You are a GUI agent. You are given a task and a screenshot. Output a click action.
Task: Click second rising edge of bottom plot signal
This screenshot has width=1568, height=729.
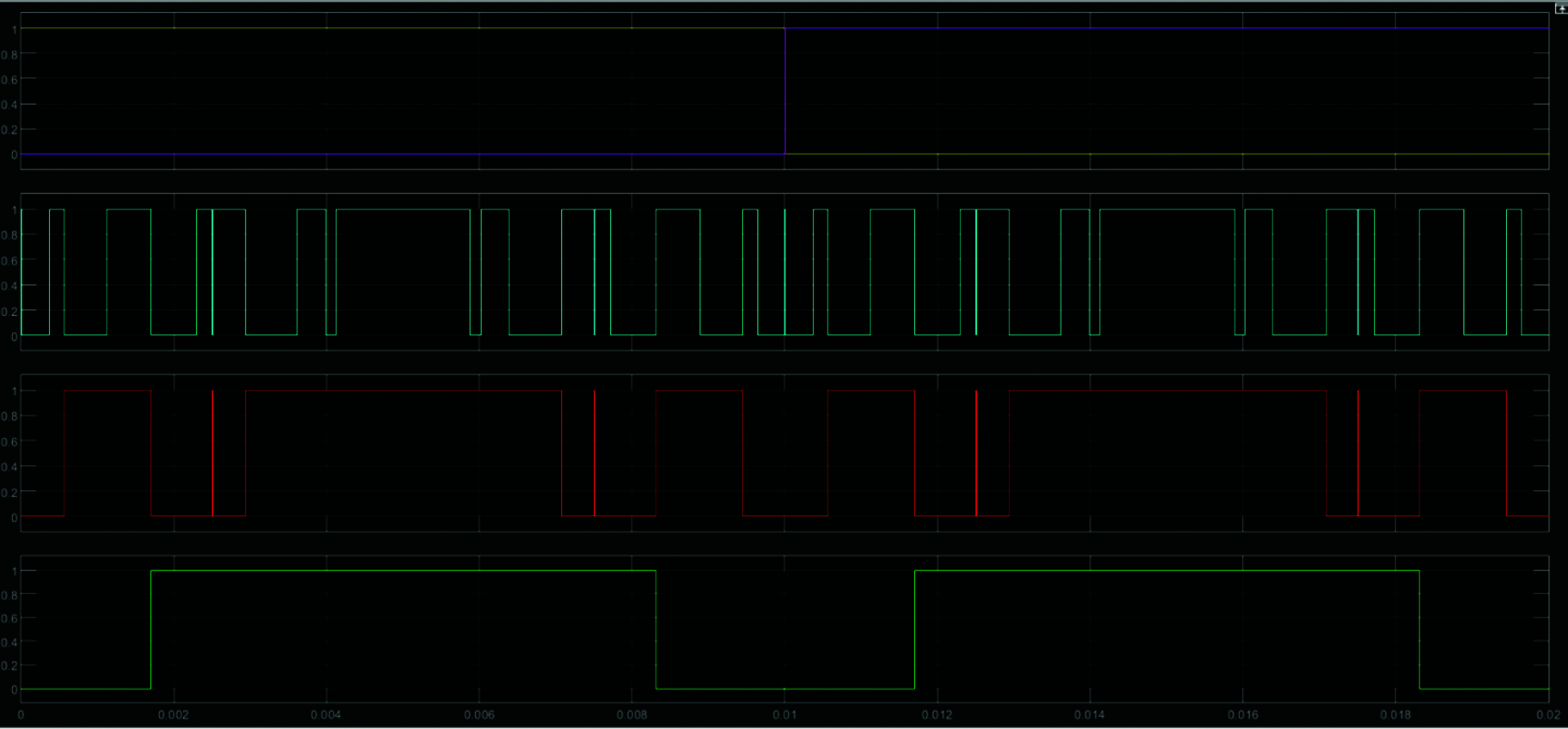click(x=915, y=629)
